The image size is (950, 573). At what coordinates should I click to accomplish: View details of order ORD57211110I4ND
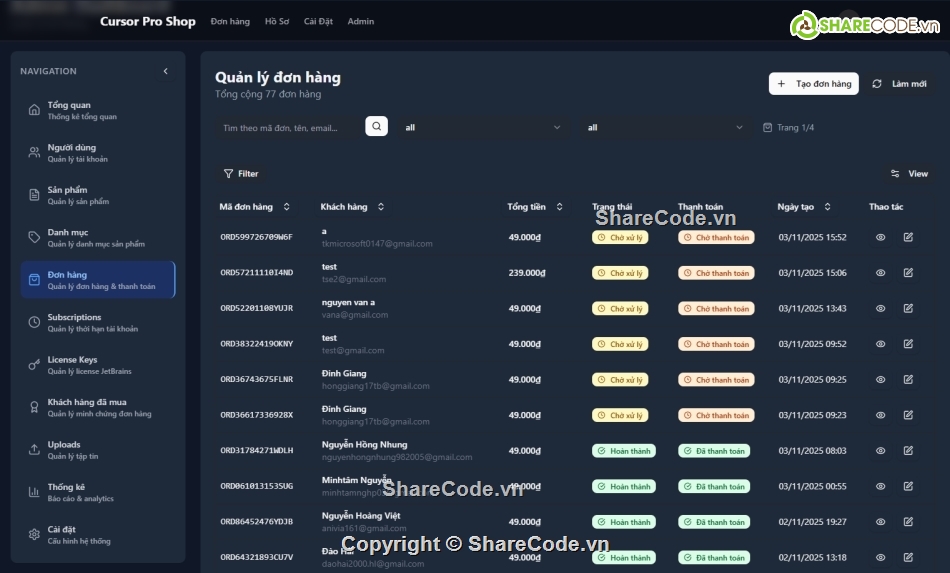(880, 273)
